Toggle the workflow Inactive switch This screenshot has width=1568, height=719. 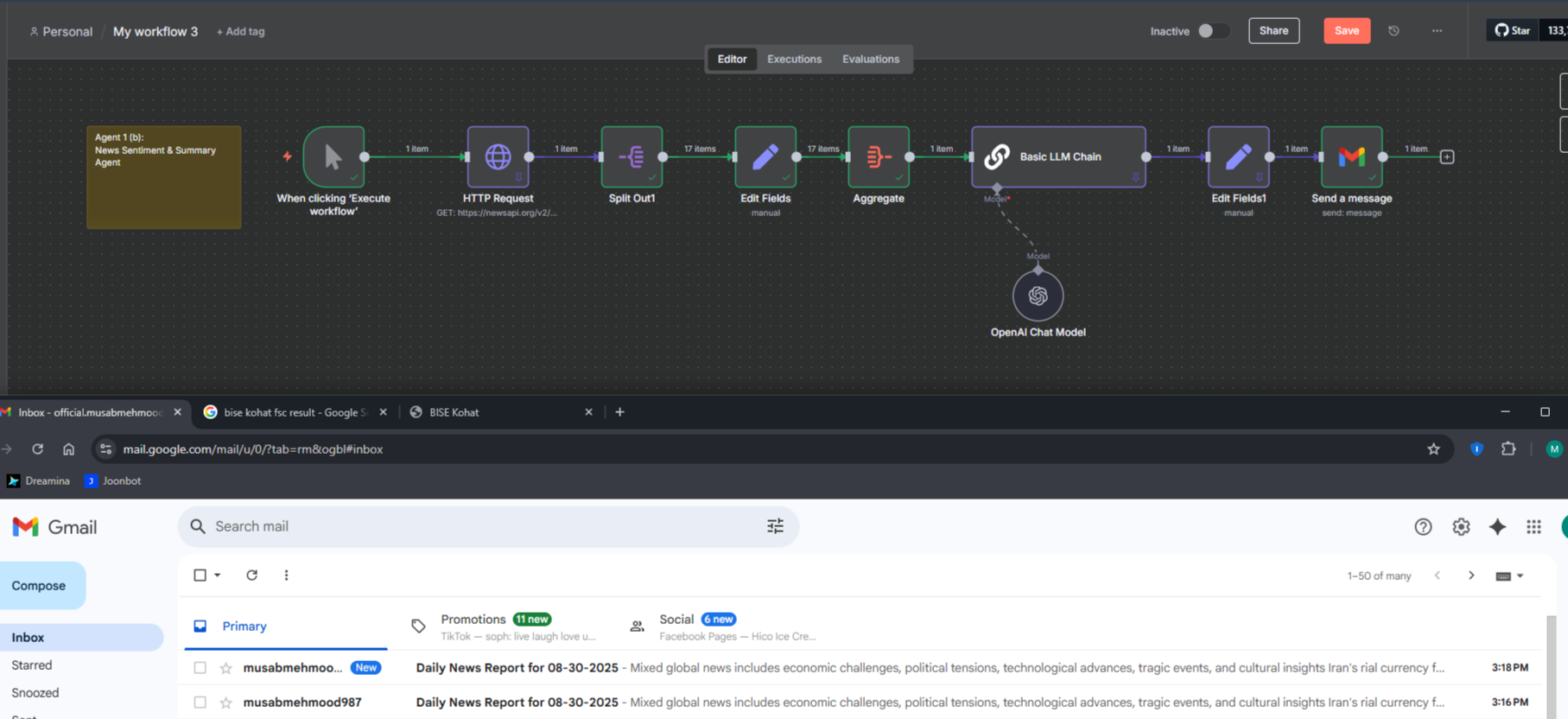(1212, 31)
